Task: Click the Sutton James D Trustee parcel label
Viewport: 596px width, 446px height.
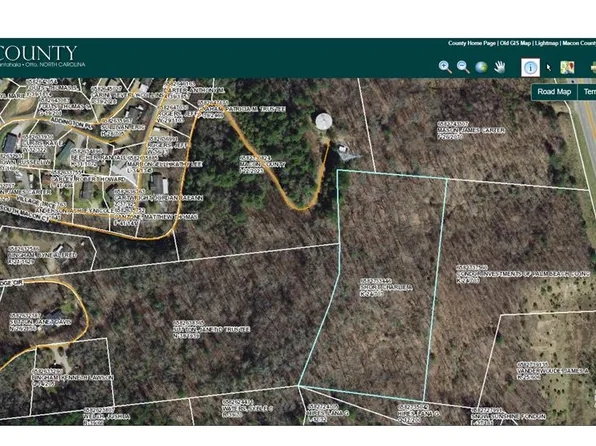Action: (211, 329)
